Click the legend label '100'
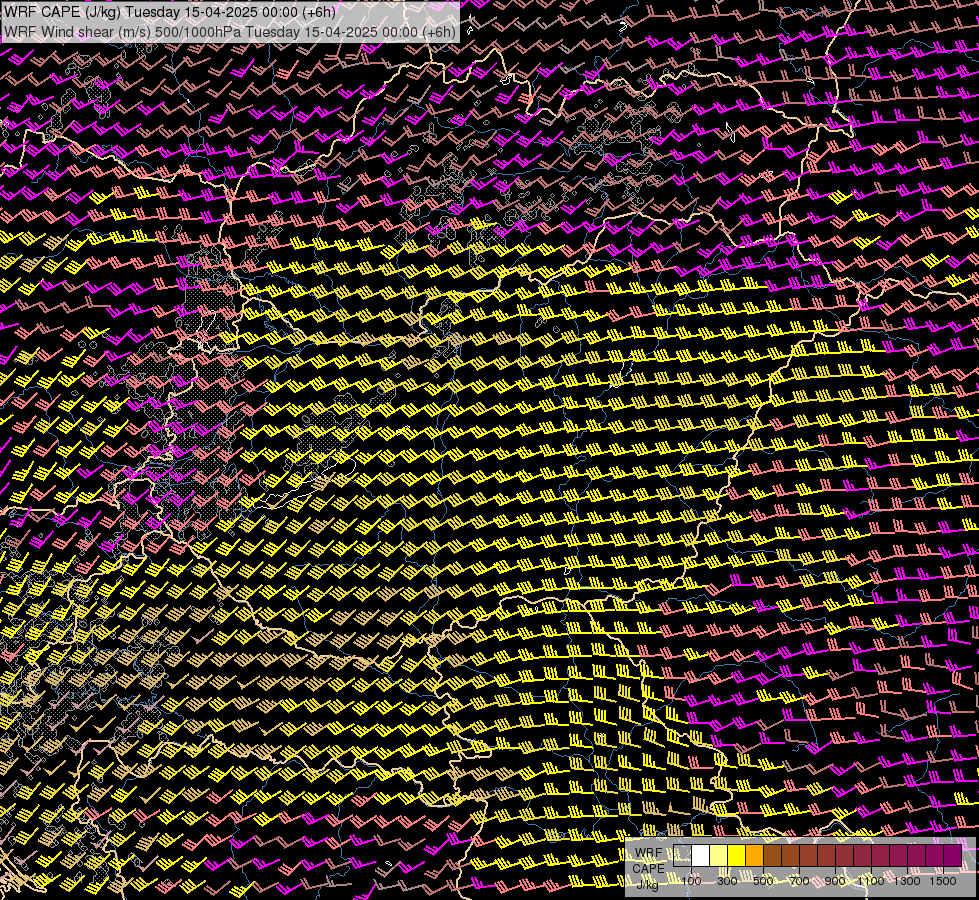 click(x=691, y=881)
